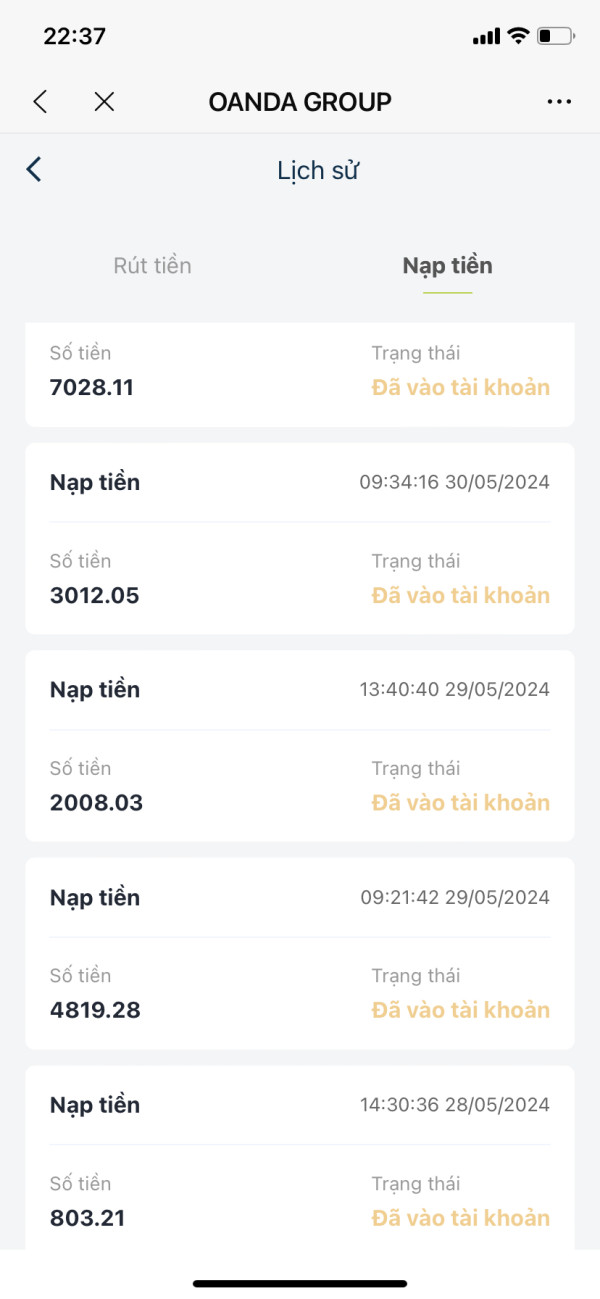Viewport: 600px width, 1299px height.
Task: Tap the cellular signal bars icon
Action: tap(486, 37)
